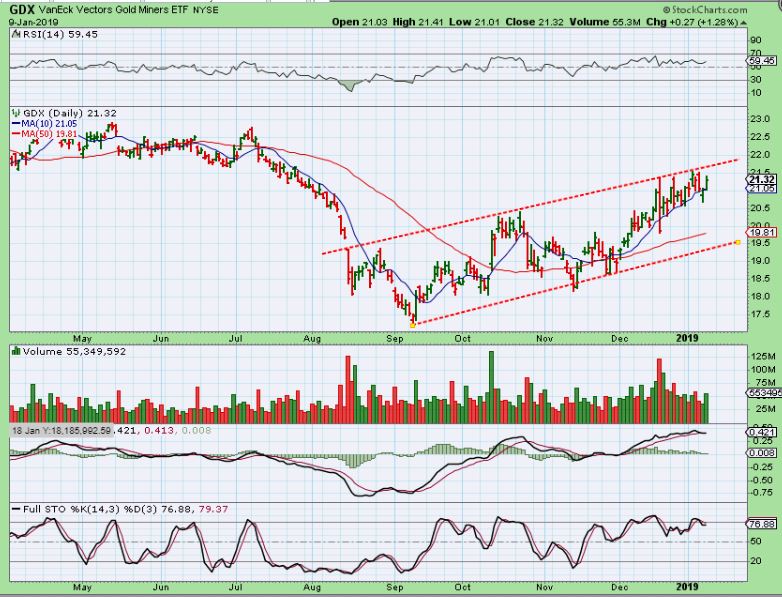Click the 0.413 MACD signal value

pos(159,430)
